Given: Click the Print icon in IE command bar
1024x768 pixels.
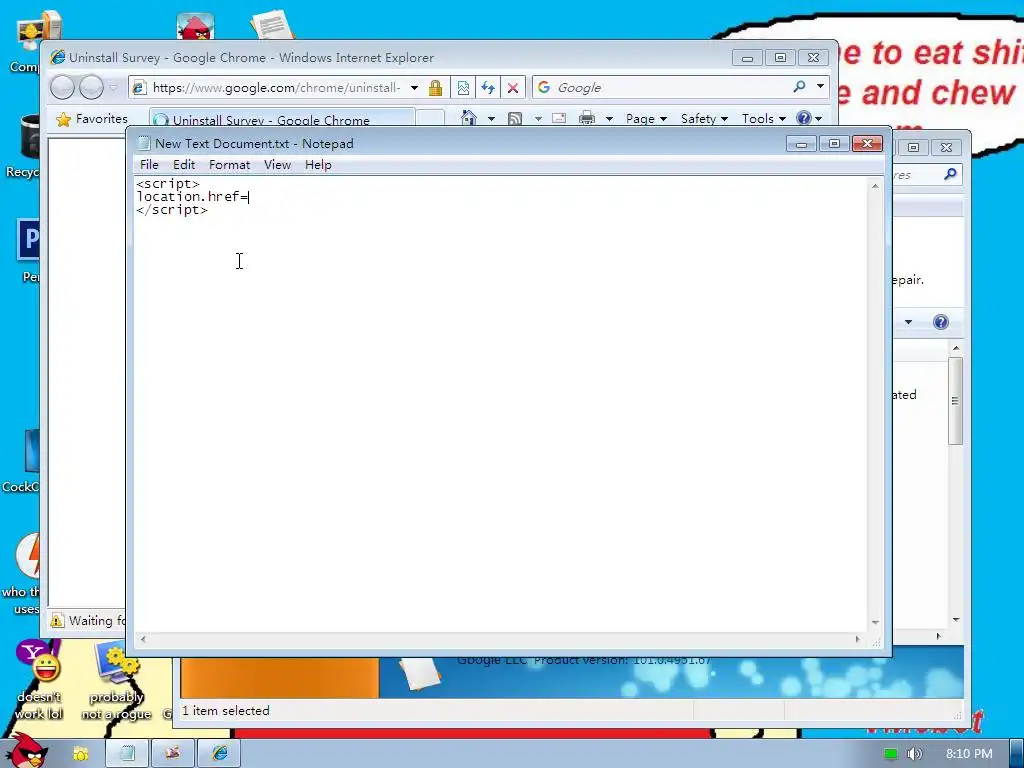Looking at the screenshot, I should tap(587, 118).
